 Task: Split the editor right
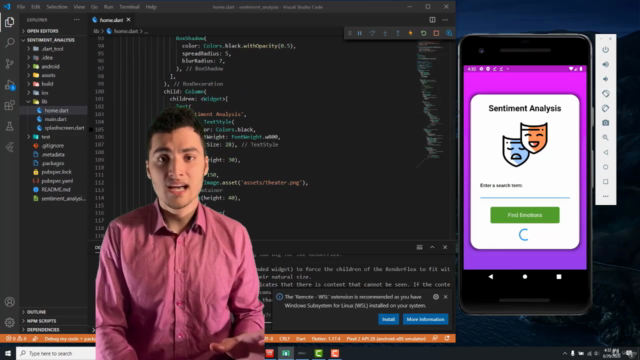[432, 20]
